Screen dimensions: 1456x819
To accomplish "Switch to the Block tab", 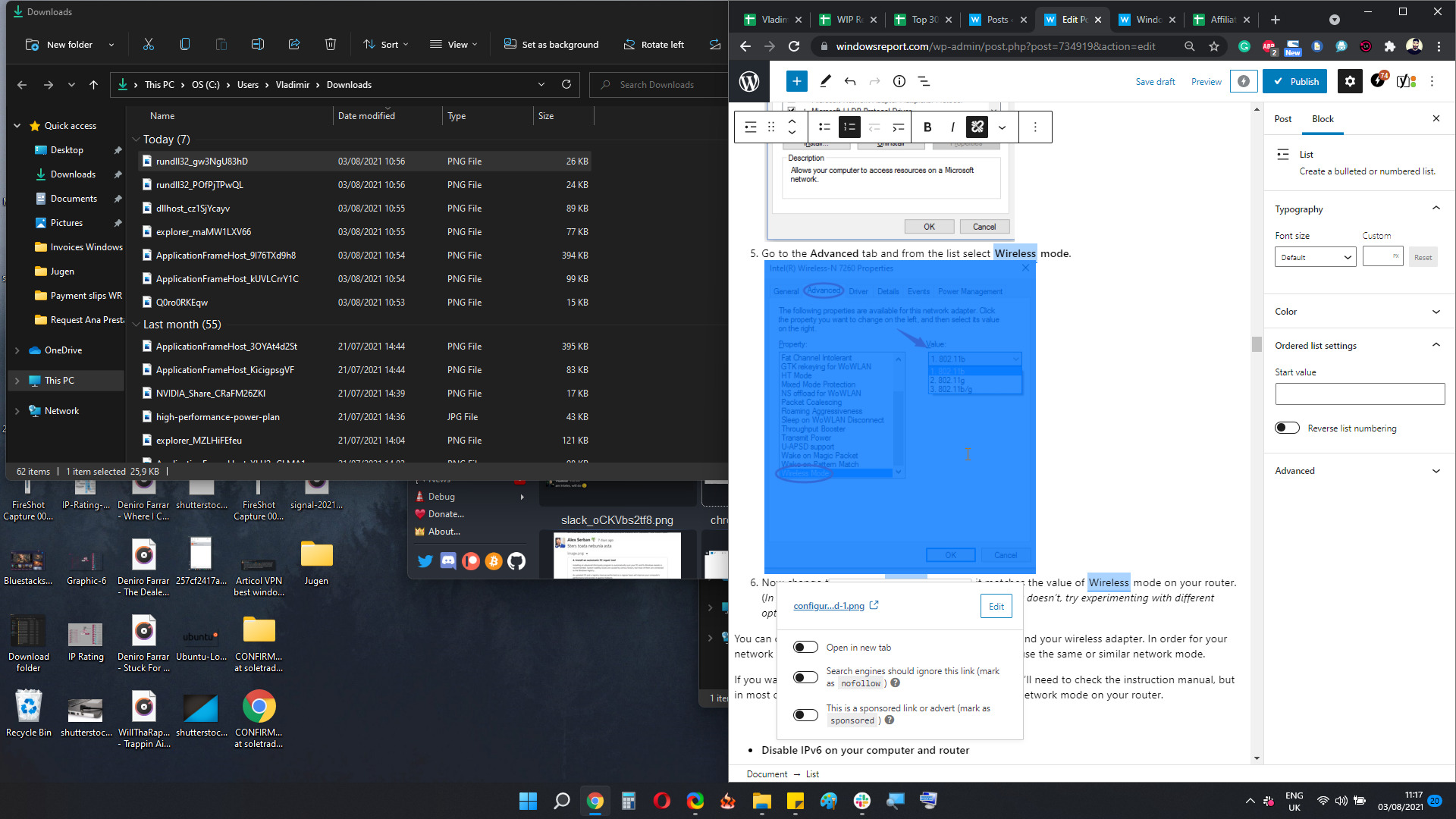I will coord(1323,118).
